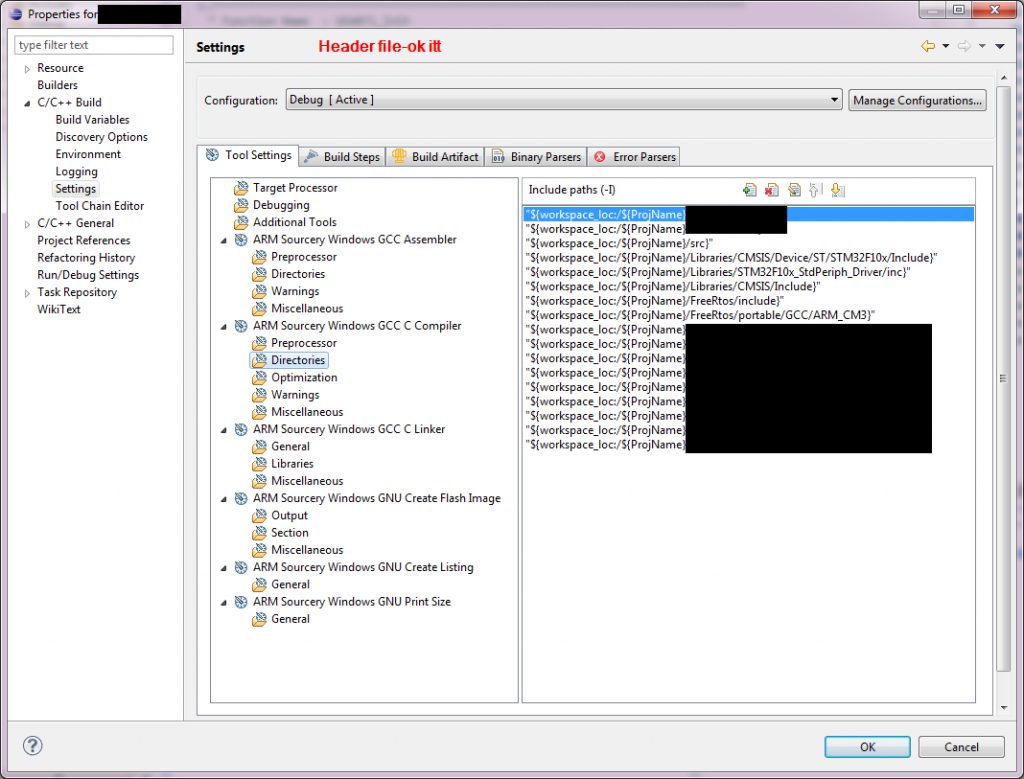Screen dimensions: 1024x779
Task: Collapse ARM Sourcery GCC C Linker node
Action: point(223,430)
